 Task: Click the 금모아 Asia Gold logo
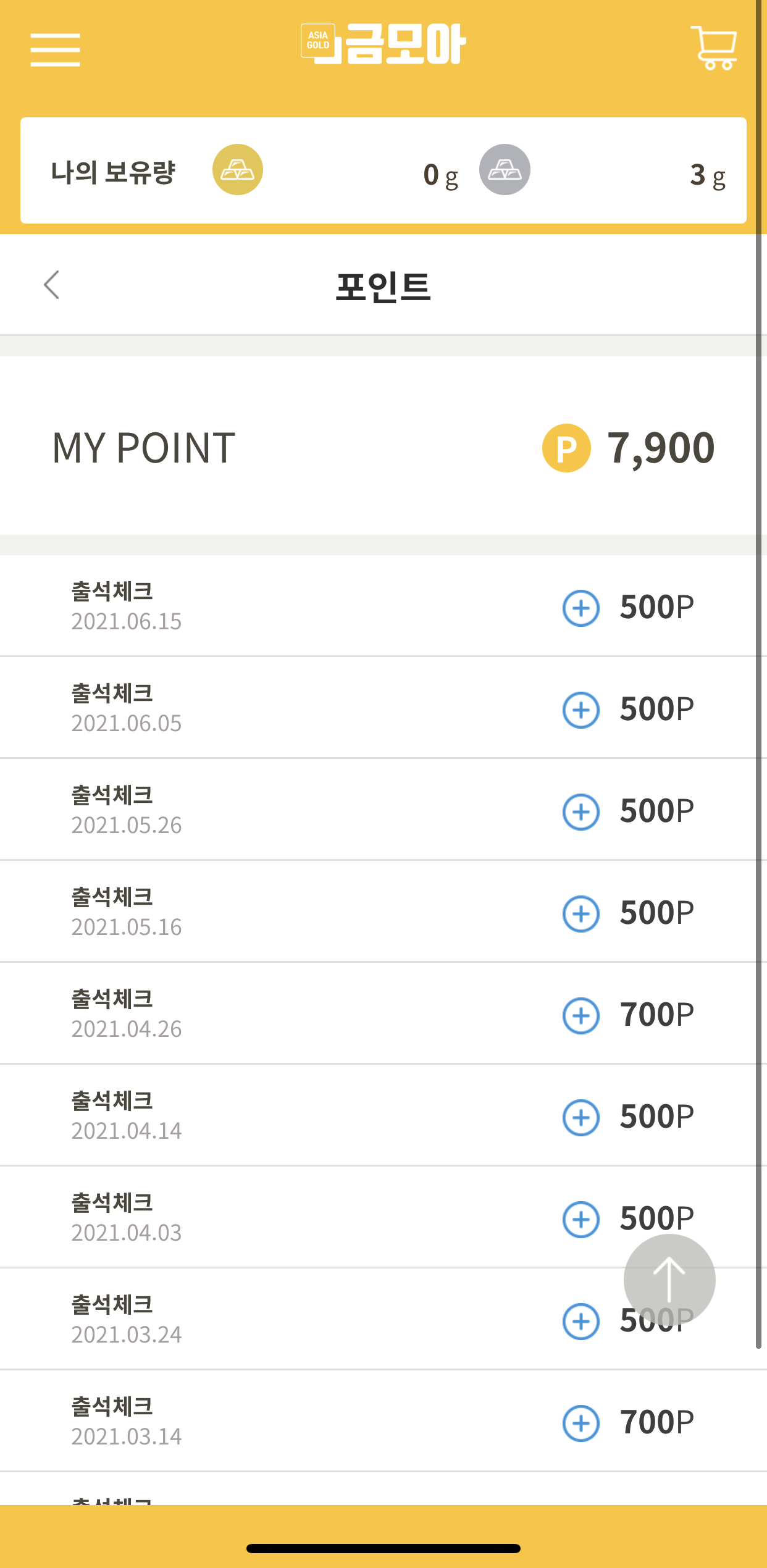383,44
